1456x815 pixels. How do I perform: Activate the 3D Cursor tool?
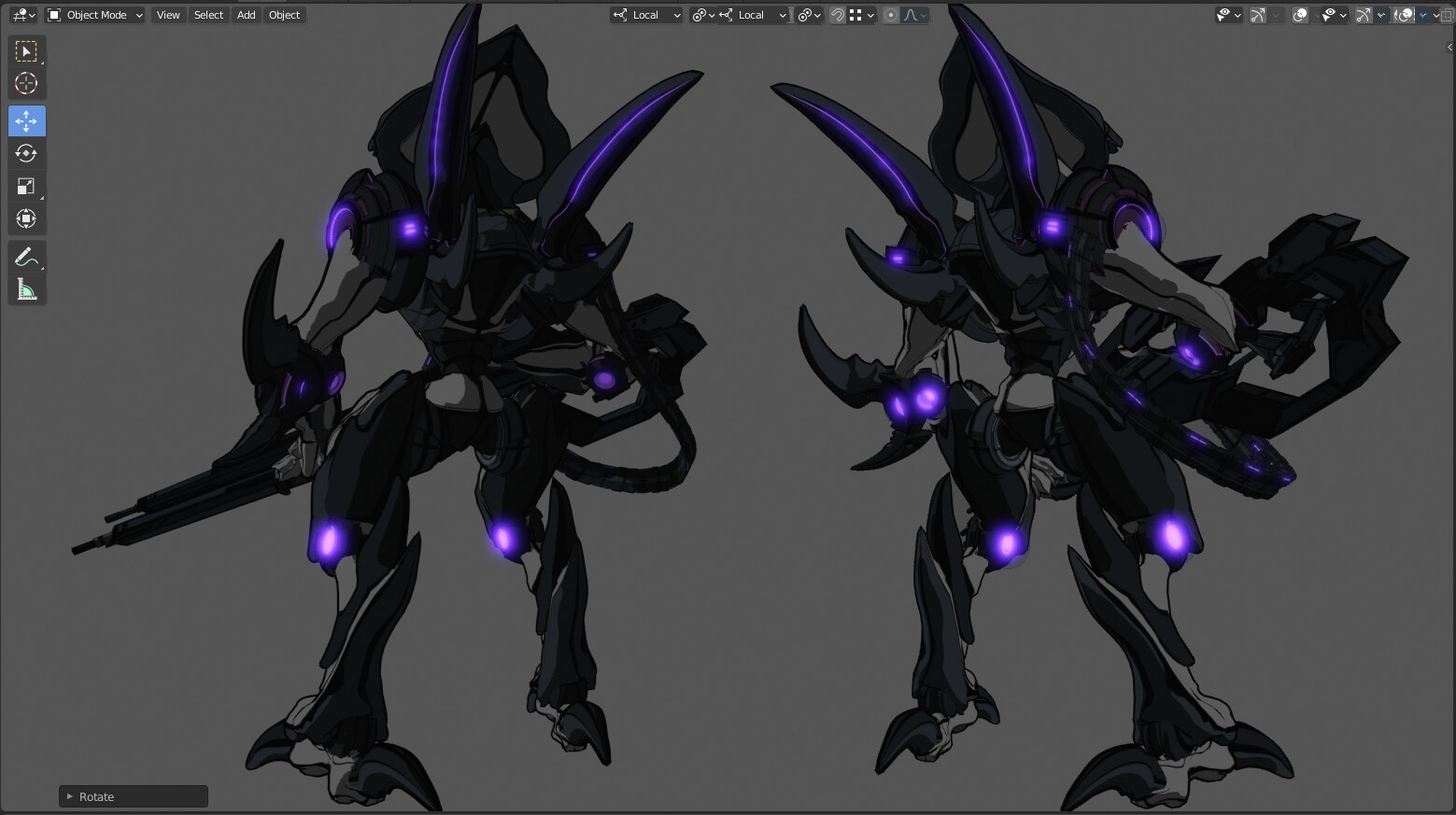(27, 83)
